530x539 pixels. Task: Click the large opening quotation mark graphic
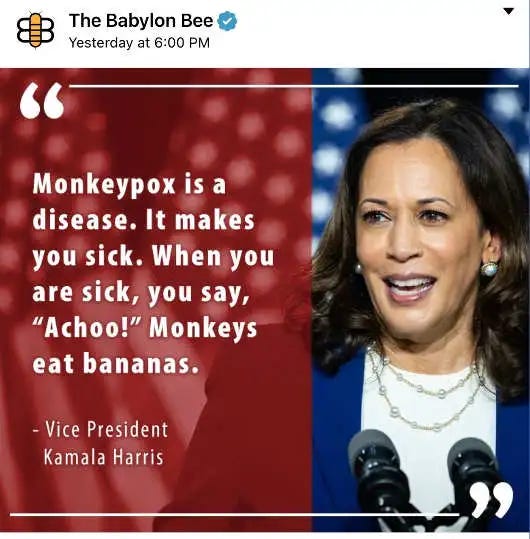42,100
